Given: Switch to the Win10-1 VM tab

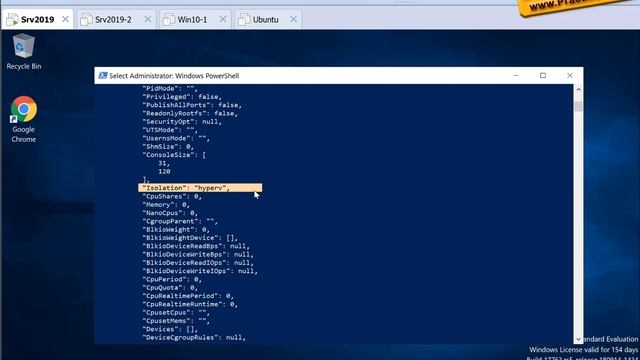Looking at the screenshot, I should 192,19.
